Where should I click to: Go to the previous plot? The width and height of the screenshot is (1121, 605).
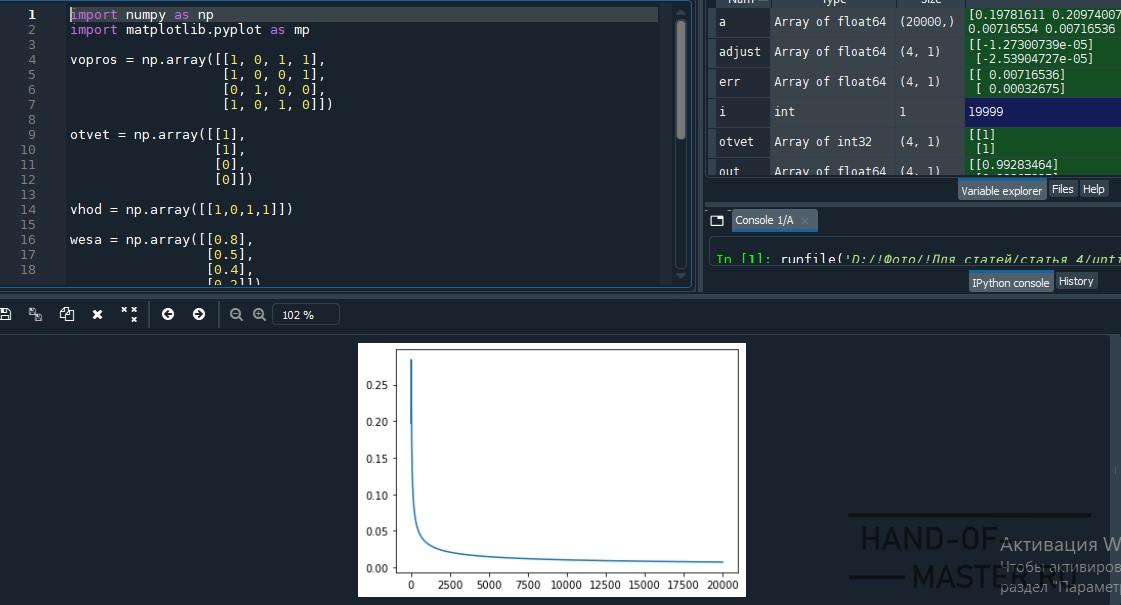(168, 314)
